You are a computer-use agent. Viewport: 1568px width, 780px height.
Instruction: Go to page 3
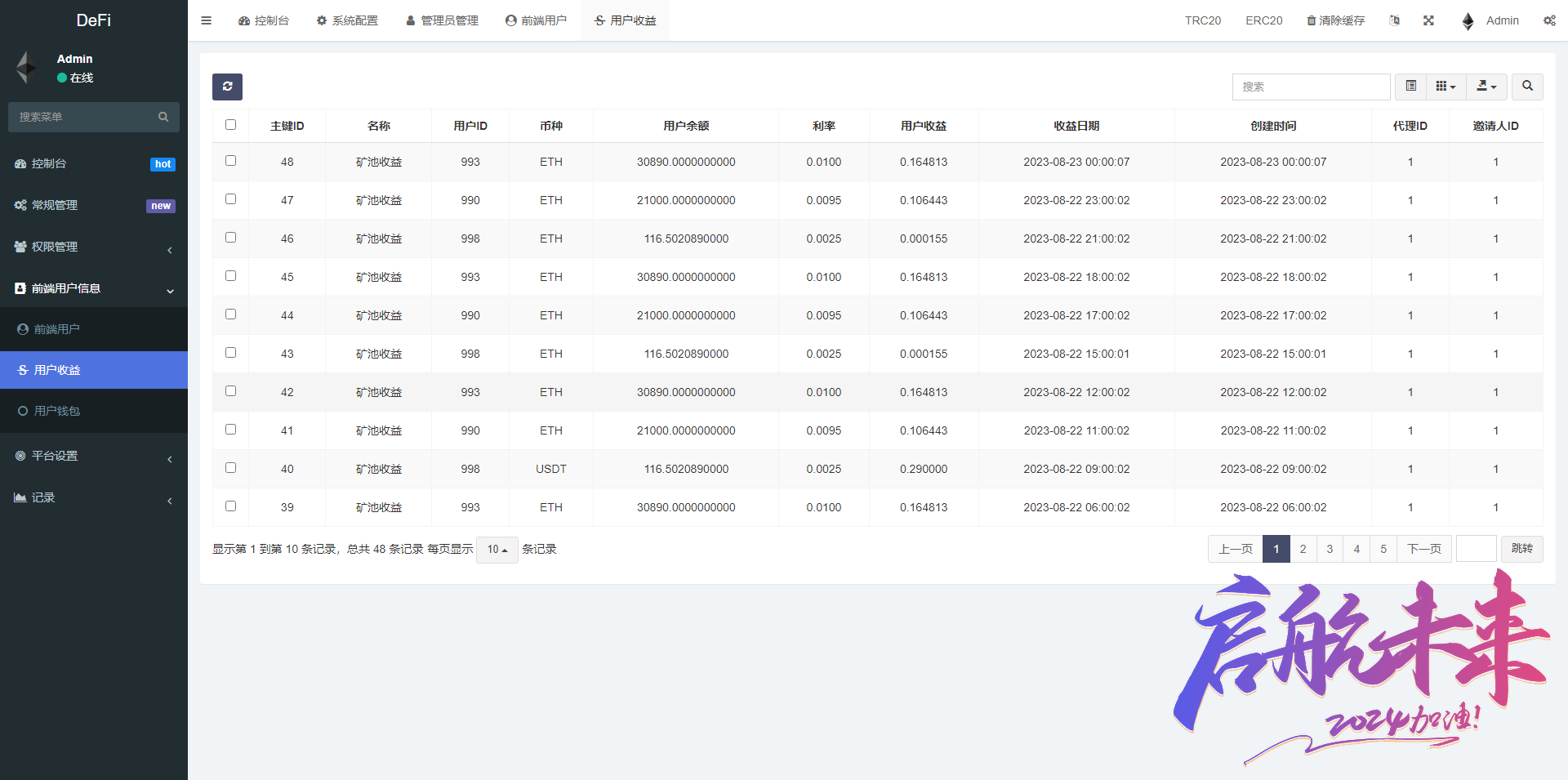tap(1330, 549)
